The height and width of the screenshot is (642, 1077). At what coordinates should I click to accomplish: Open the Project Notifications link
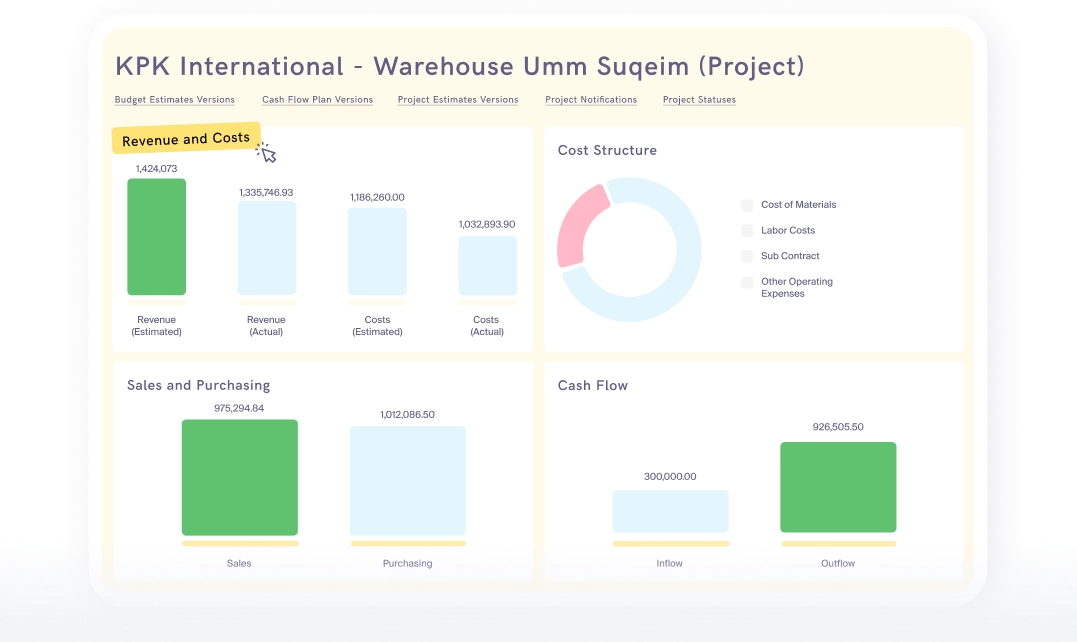[x=591, y=100]
